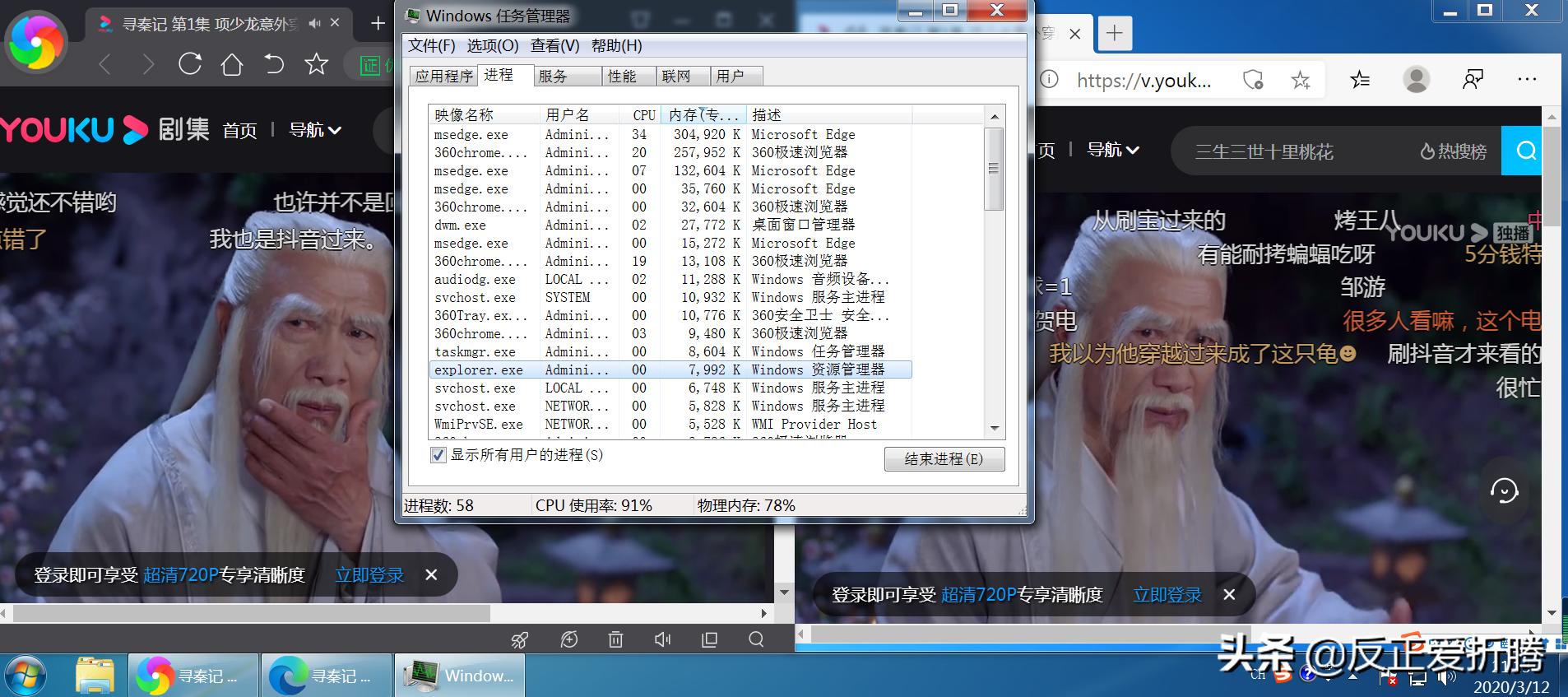The width and height of the screenshot is (1568, 697).
Task: Click the process list scrollbar thumb
Action: (x=995, y=169)
